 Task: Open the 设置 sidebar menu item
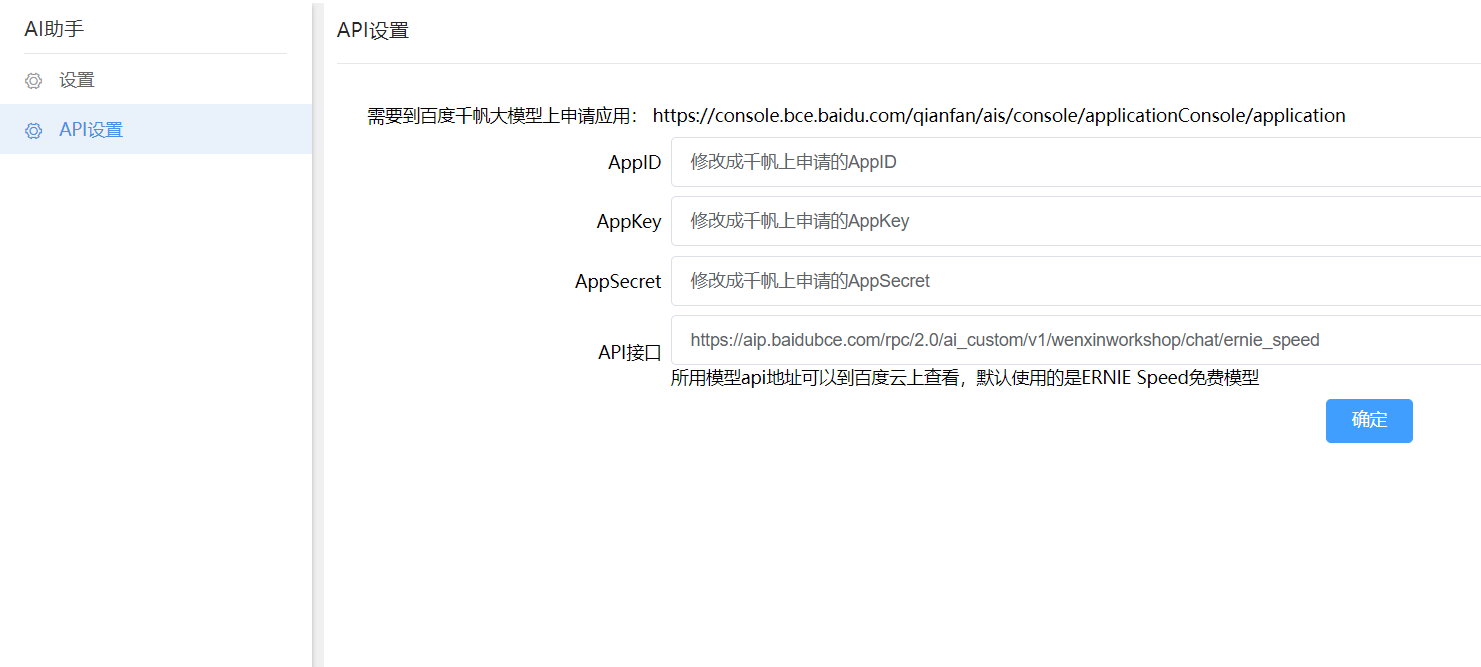pyautogui.click(x=77, y=80)
